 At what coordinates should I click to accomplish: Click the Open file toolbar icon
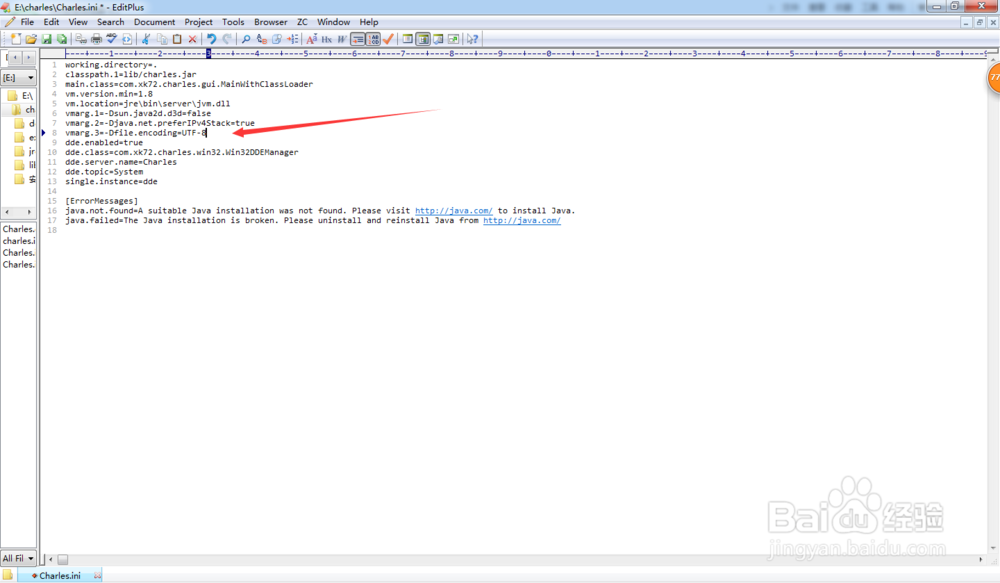[31, 39]
